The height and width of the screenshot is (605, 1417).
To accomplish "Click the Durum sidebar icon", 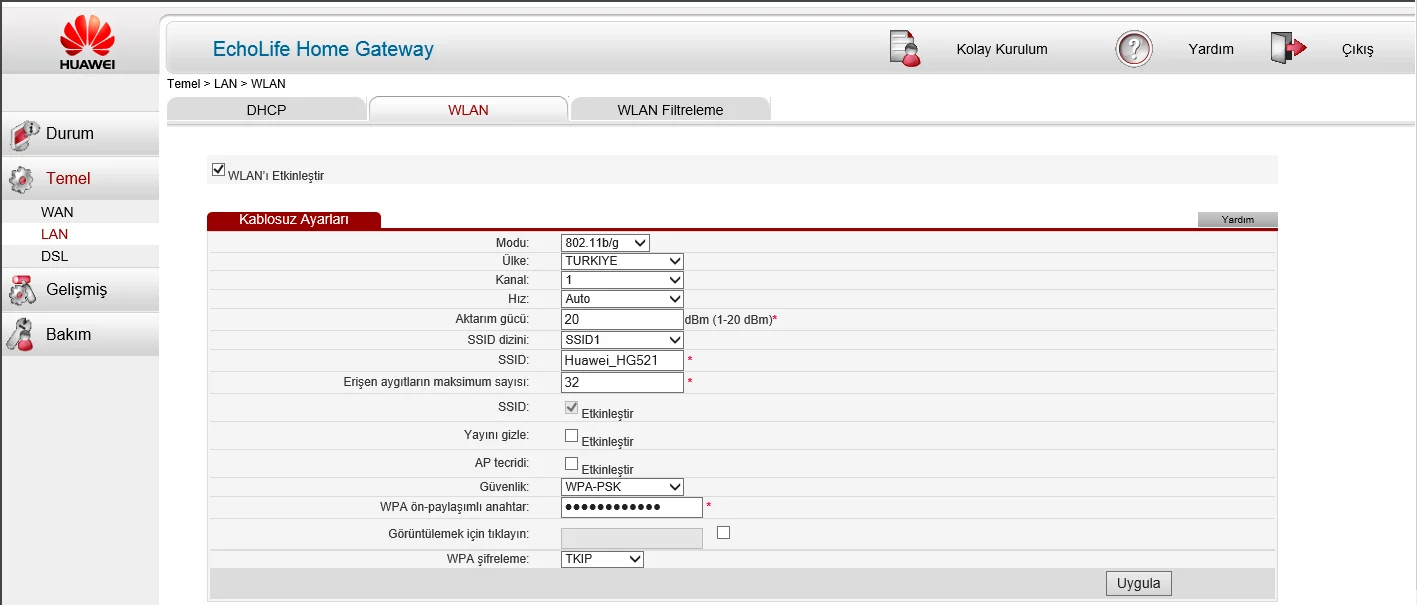I will coord(22,134).
